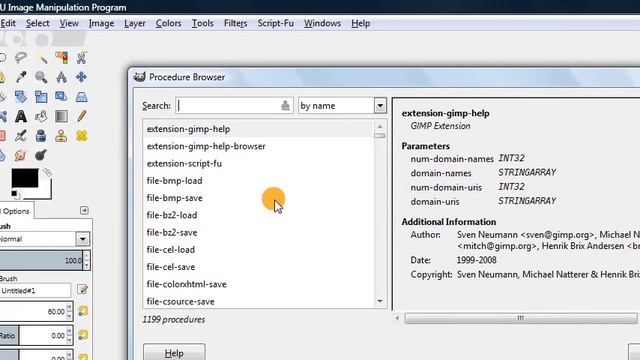Select the Free Select lasso tool

[21, 58]
